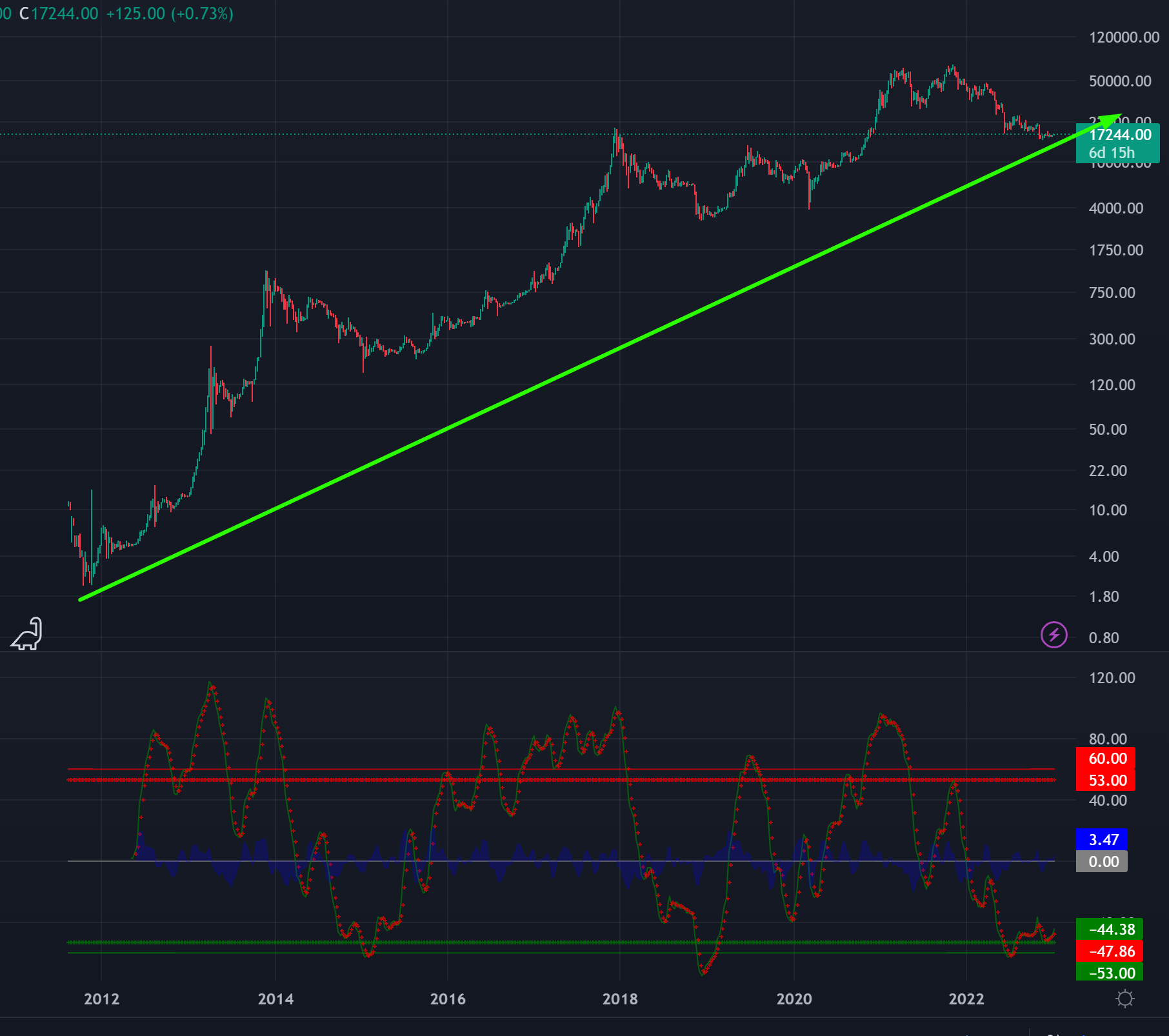Click the current price label 17244.00
The image size is (1169, 1036).
[x=1119, y=135]
